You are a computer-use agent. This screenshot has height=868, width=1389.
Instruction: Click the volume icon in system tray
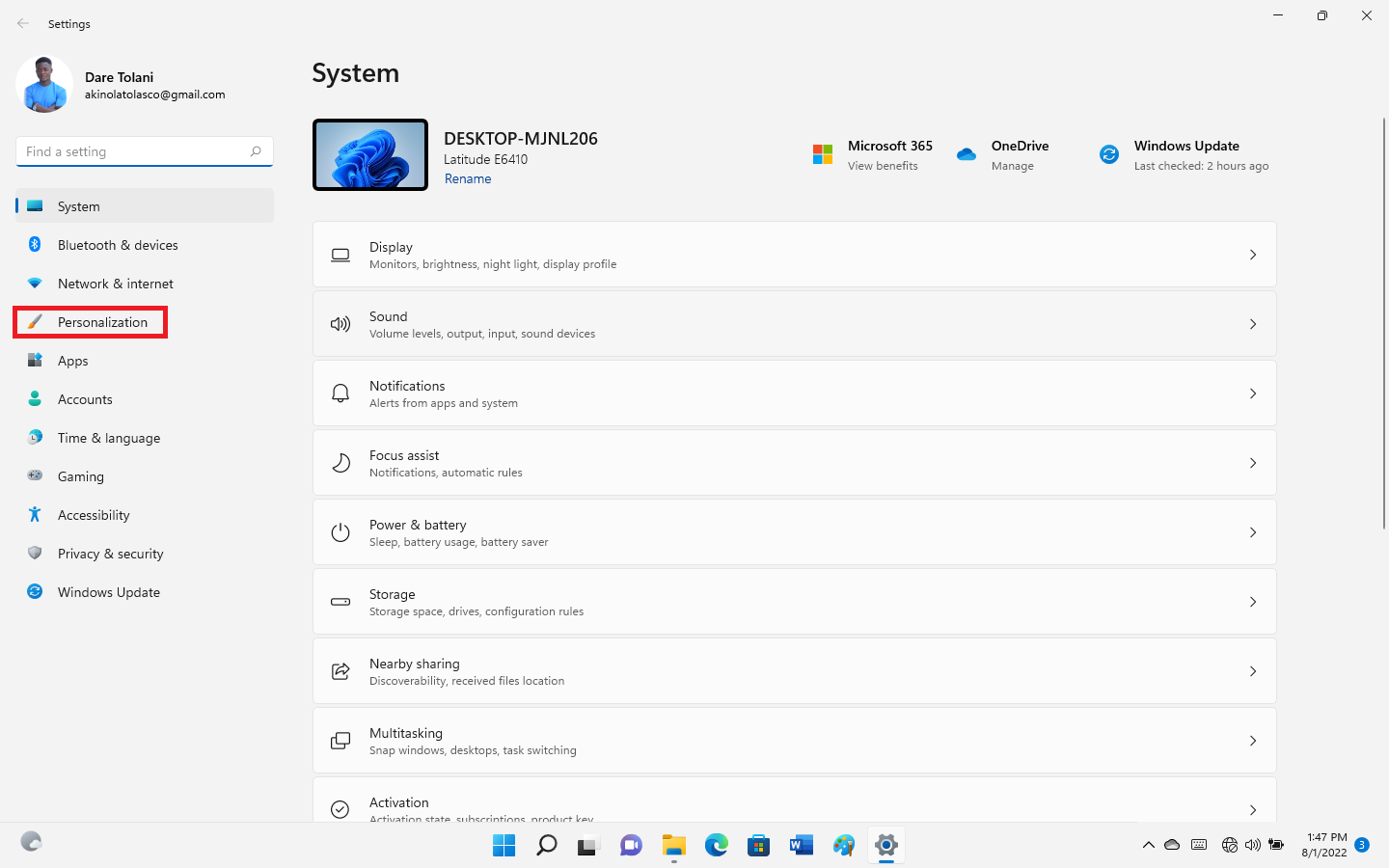1252,845
